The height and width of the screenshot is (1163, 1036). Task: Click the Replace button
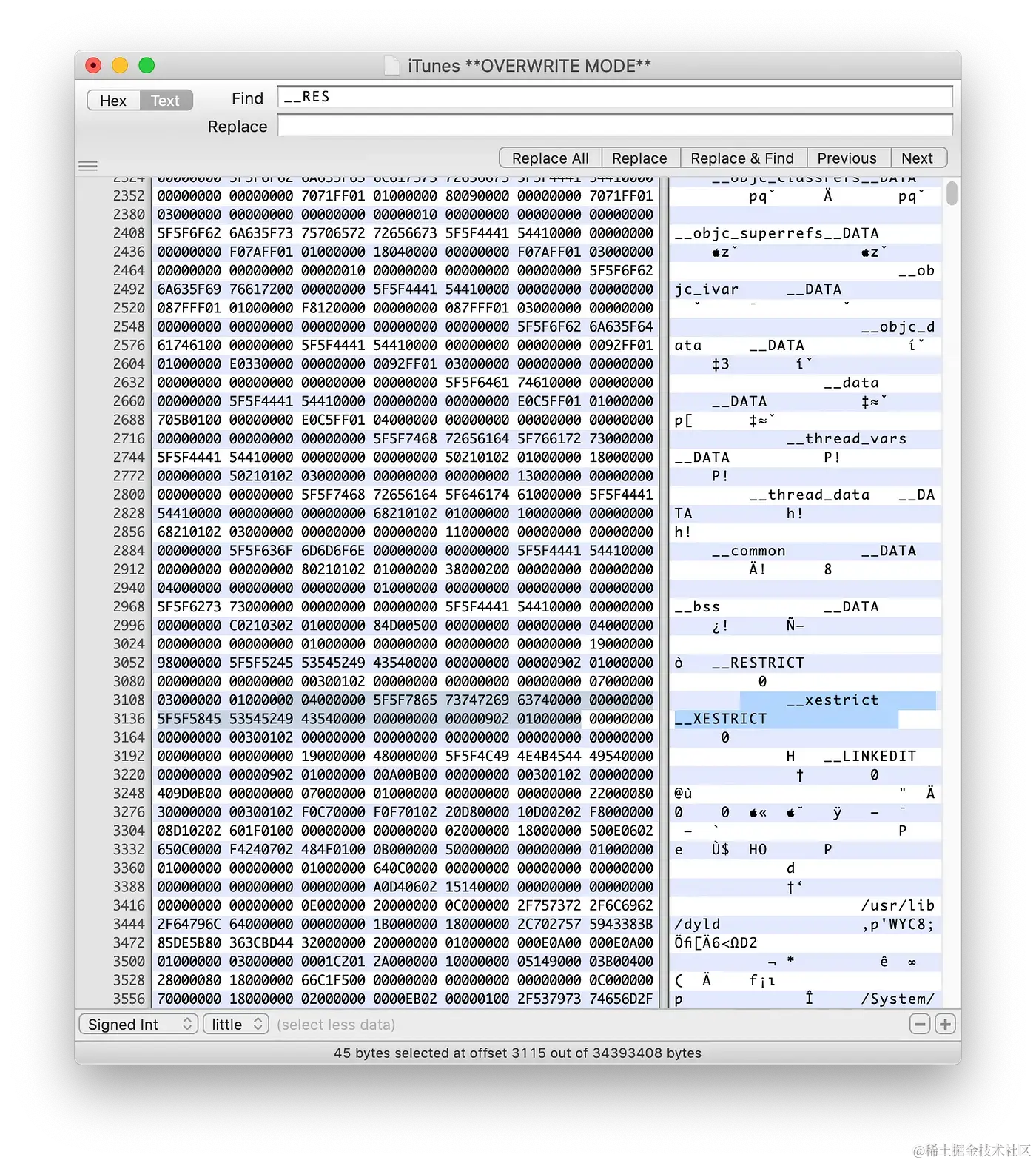tap(639, 158)
